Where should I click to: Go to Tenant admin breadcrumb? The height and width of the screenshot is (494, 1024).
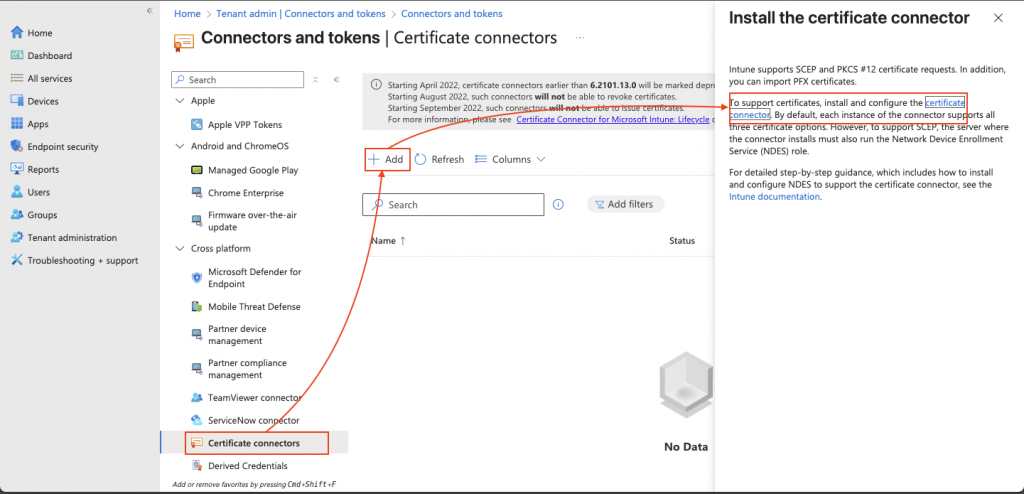coord(300,14)
